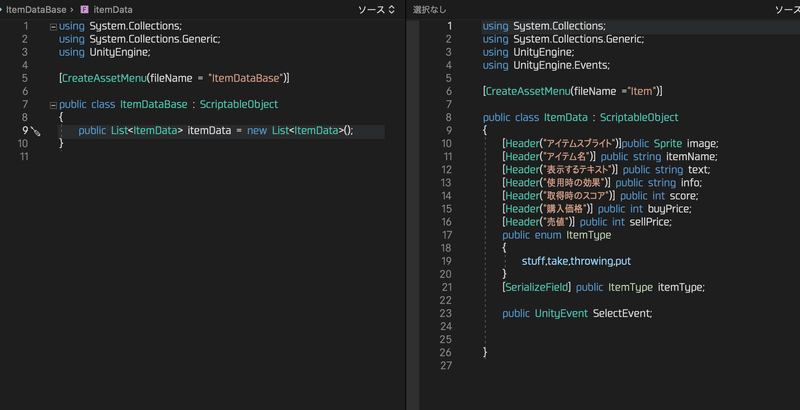Viewport: 800px width, 410px height.
Task: Collapse the ItemDataBase class fold marker
Action: click(x=52, y=104)
